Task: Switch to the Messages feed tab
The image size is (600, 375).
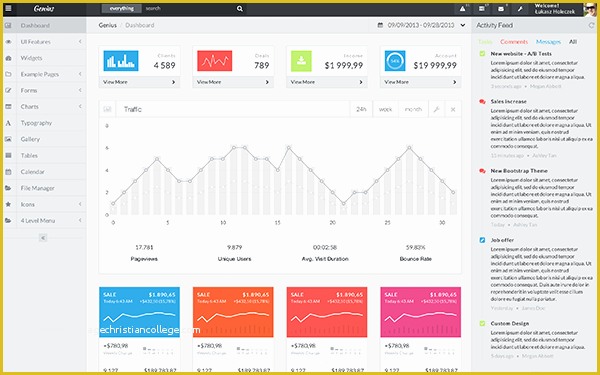Action: [x=548, y=42]
